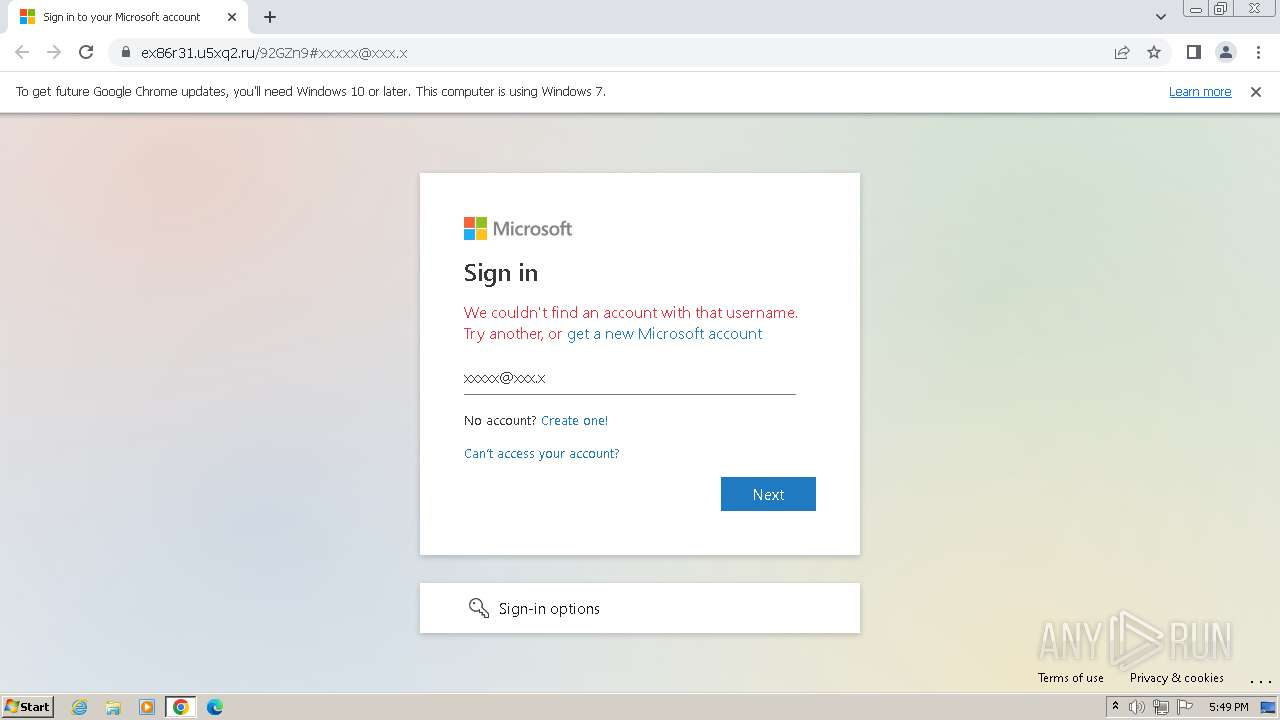Screen dimensions: 1280x720
Task: Open the volume speaker tray icon
Action: coord(1137,707)
